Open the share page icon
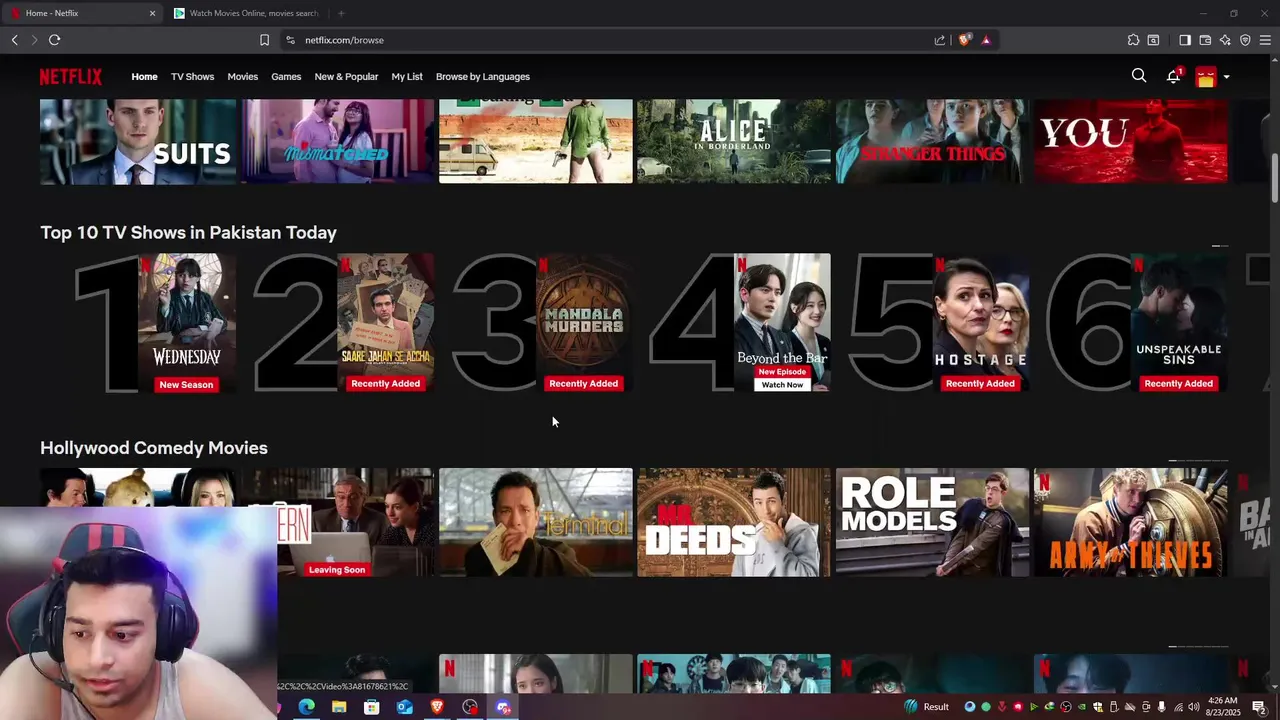Screen dimensions: 1280x720 click(939, 40)
